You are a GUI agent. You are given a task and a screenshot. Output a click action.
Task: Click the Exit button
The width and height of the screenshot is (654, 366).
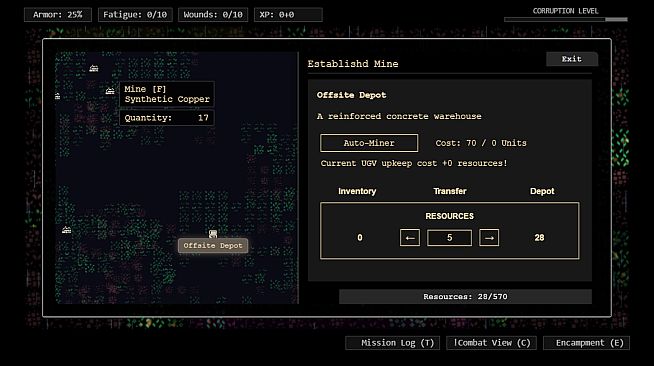[x=572, y=59]
